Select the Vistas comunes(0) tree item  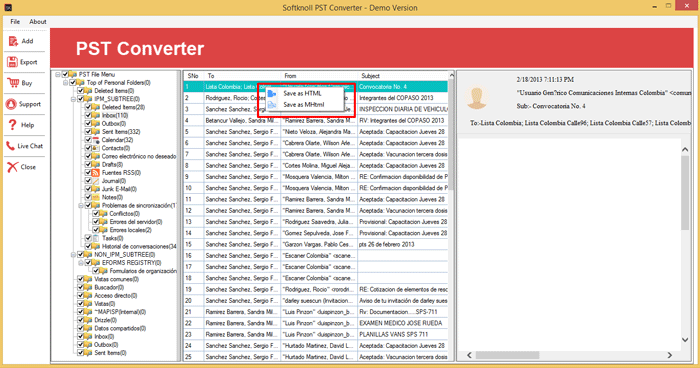coord(116,280)
